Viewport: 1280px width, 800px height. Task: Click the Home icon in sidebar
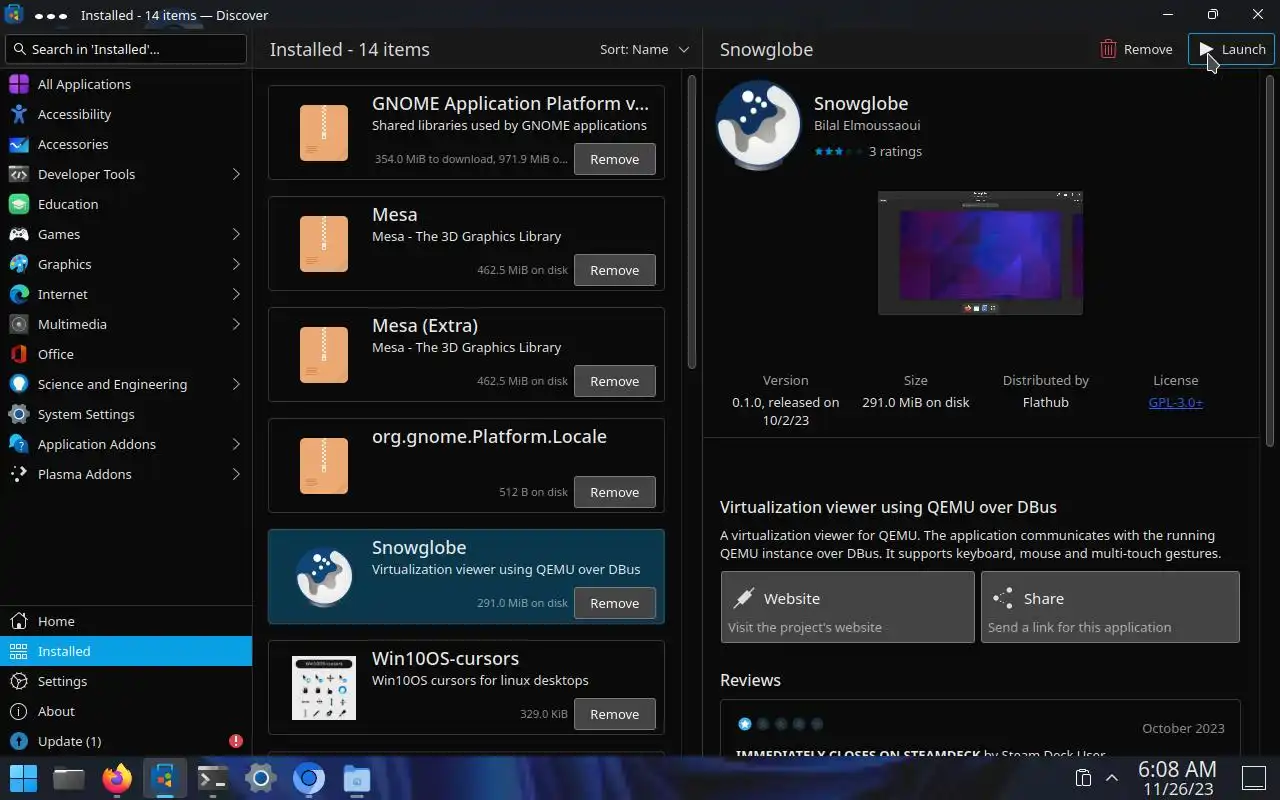click(19, 621)
